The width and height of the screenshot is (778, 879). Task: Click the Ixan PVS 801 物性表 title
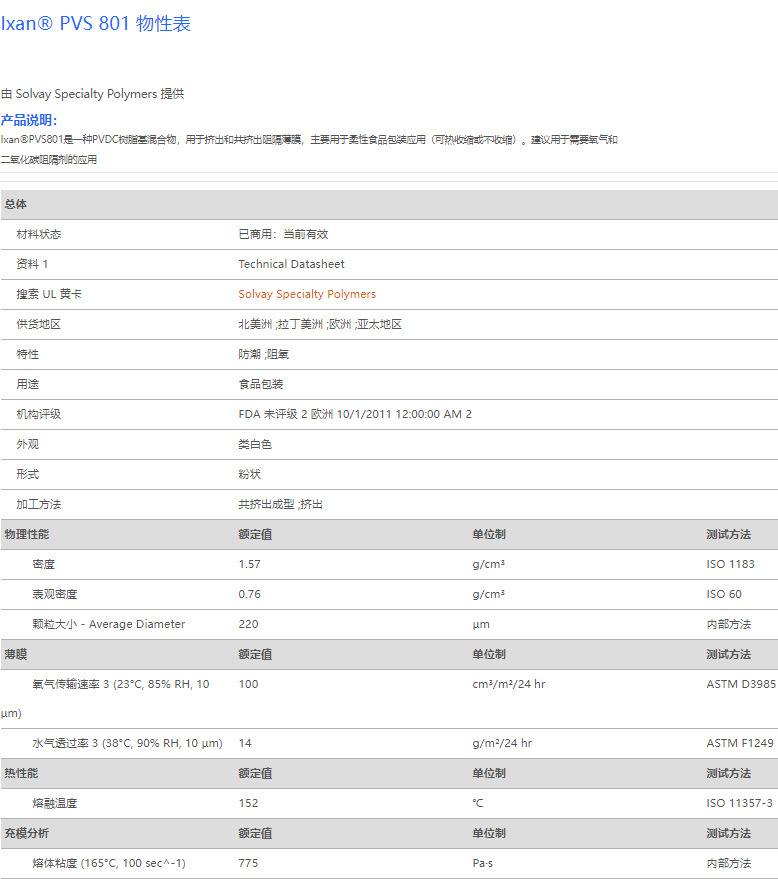[96, 24]
